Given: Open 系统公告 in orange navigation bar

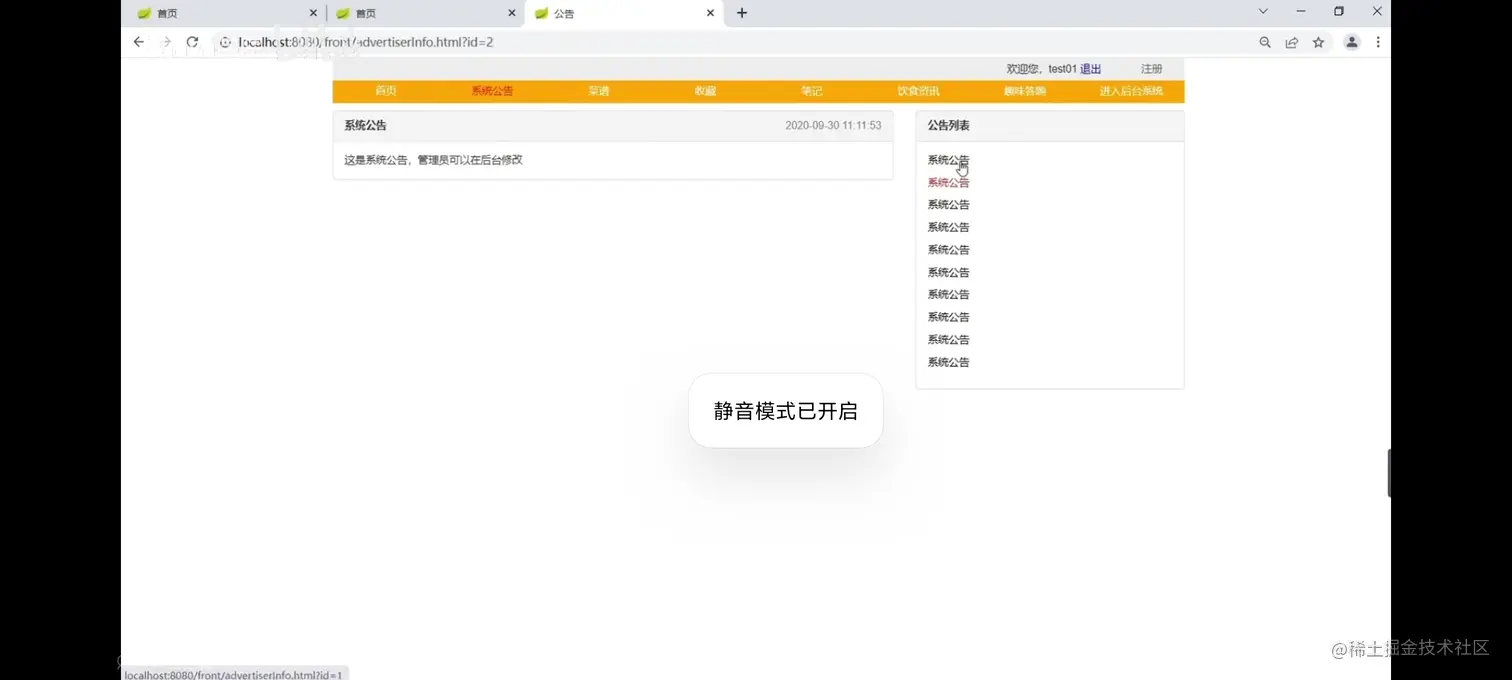Looking at the screenshot, I should coord(492,91).
